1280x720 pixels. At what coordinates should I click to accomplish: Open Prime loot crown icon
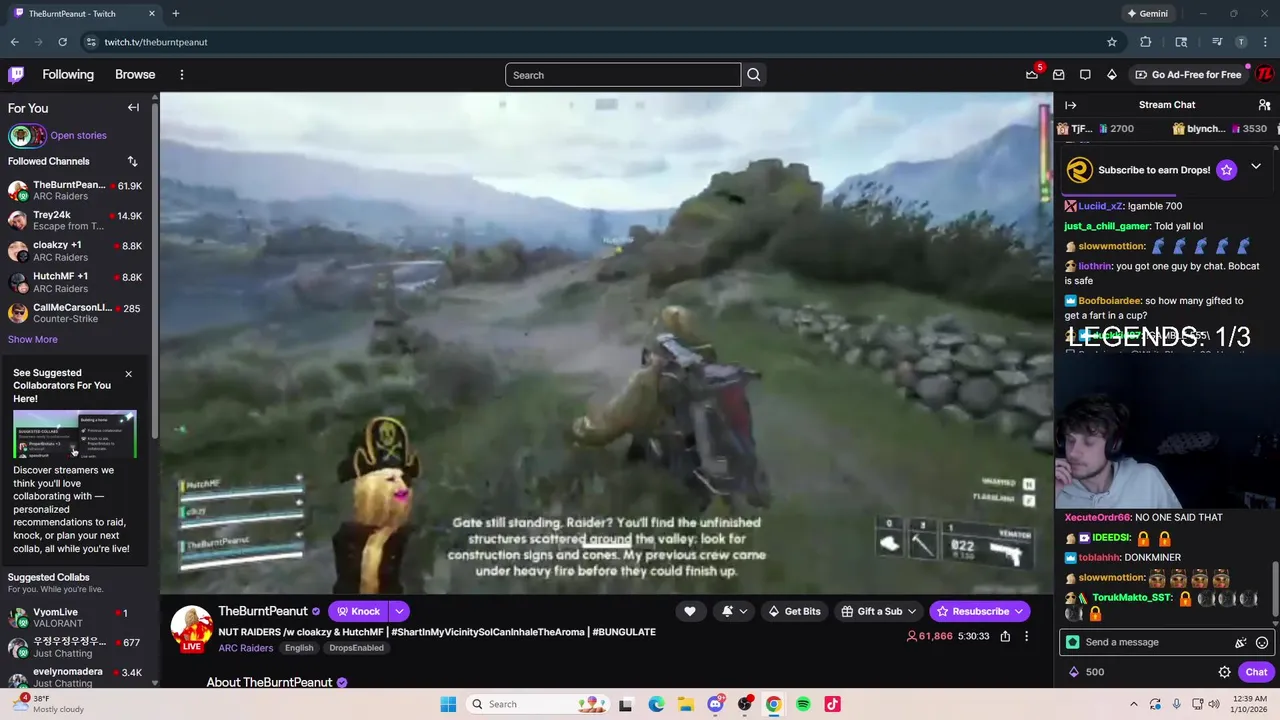click(x=1032, y=75)
